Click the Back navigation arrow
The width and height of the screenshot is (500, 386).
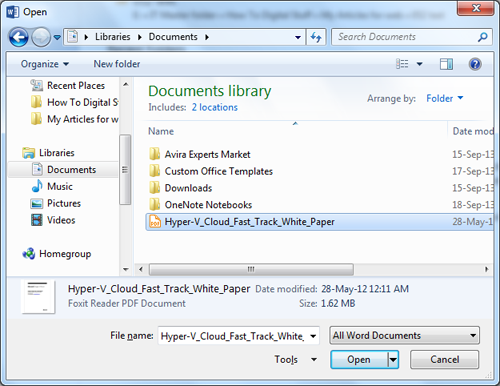19,37
